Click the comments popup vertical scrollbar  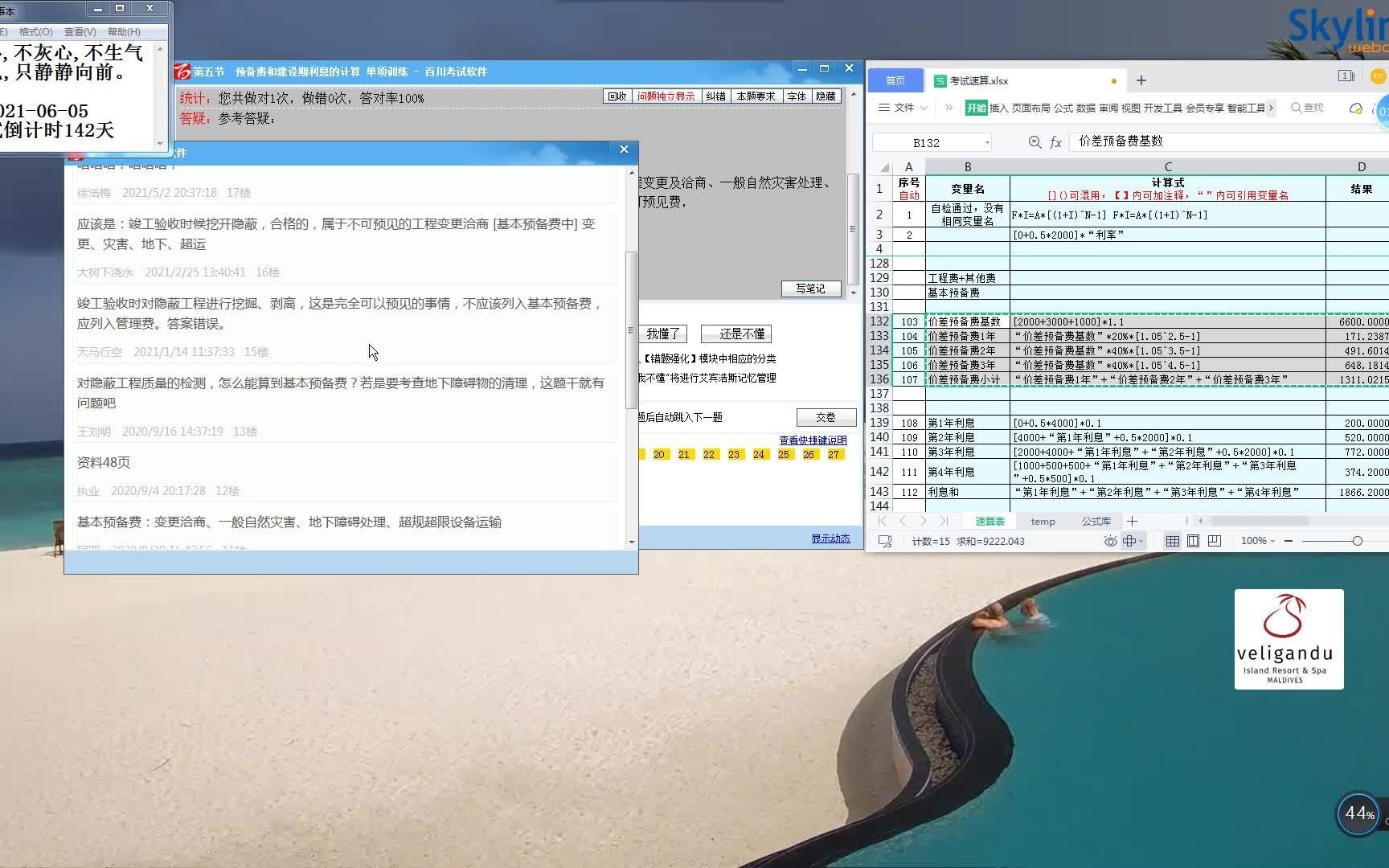(631, 330)
